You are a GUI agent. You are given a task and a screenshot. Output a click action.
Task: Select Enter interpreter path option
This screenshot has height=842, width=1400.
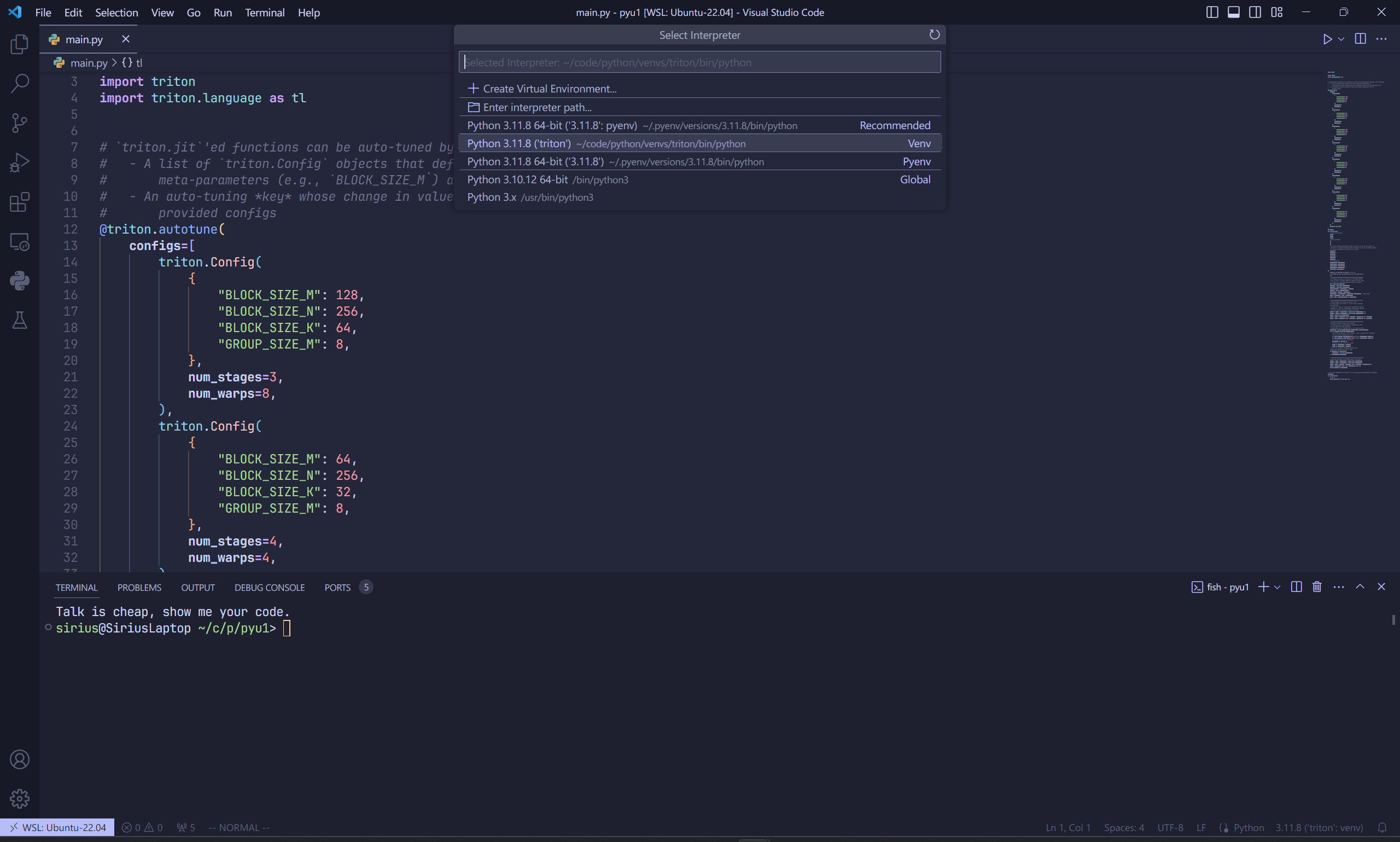click(x=538, y=107)
